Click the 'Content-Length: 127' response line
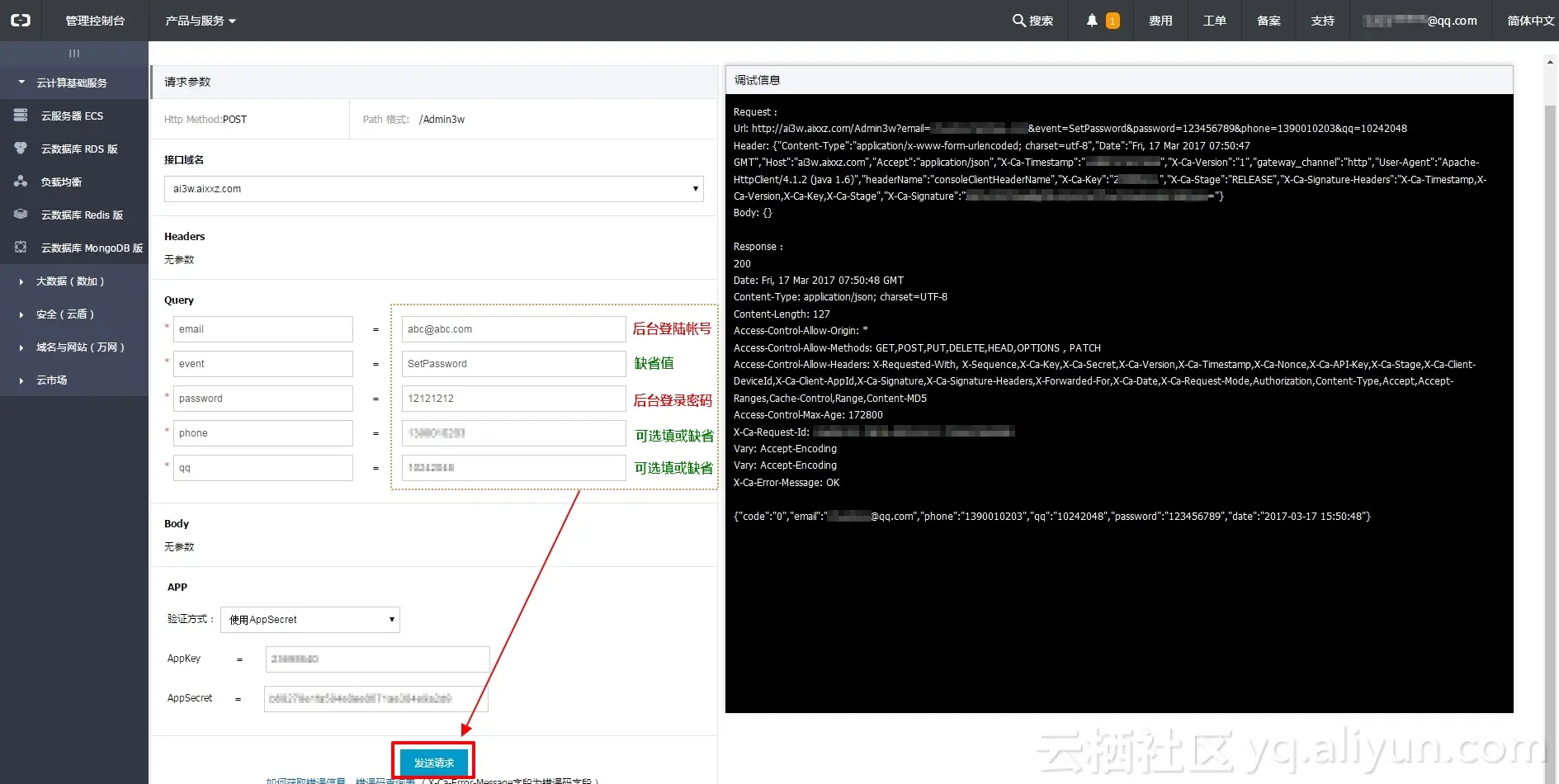The image size is (1559, 784). (x=782, y=314)
